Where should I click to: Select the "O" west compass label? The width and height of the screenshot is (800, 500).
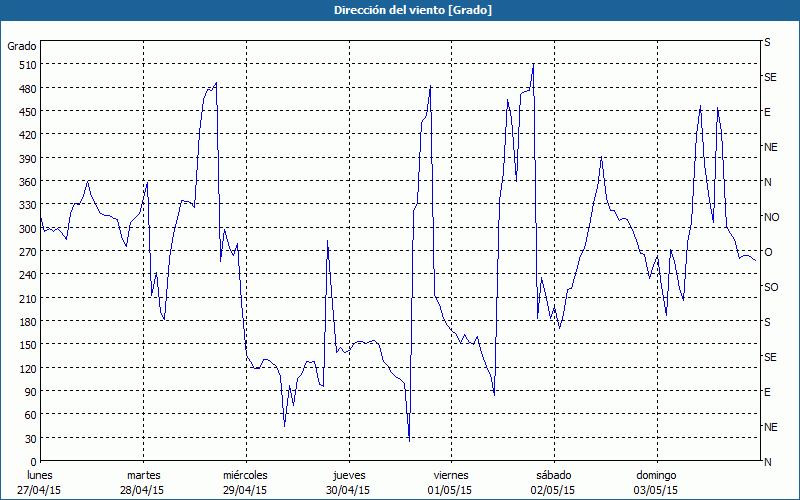(x=768, y=252)
